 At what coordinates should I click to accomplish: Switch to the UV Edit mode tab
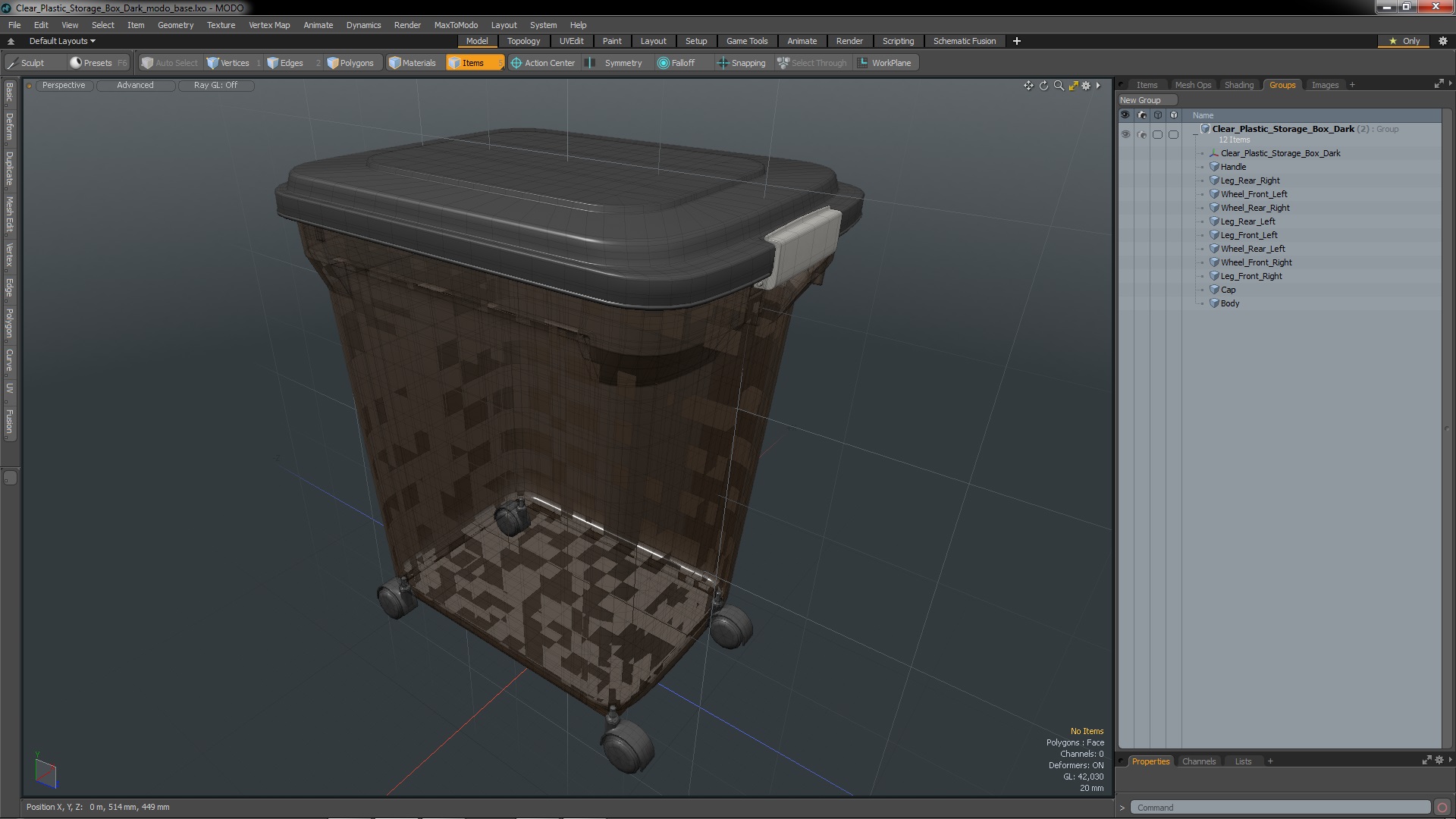570,41
